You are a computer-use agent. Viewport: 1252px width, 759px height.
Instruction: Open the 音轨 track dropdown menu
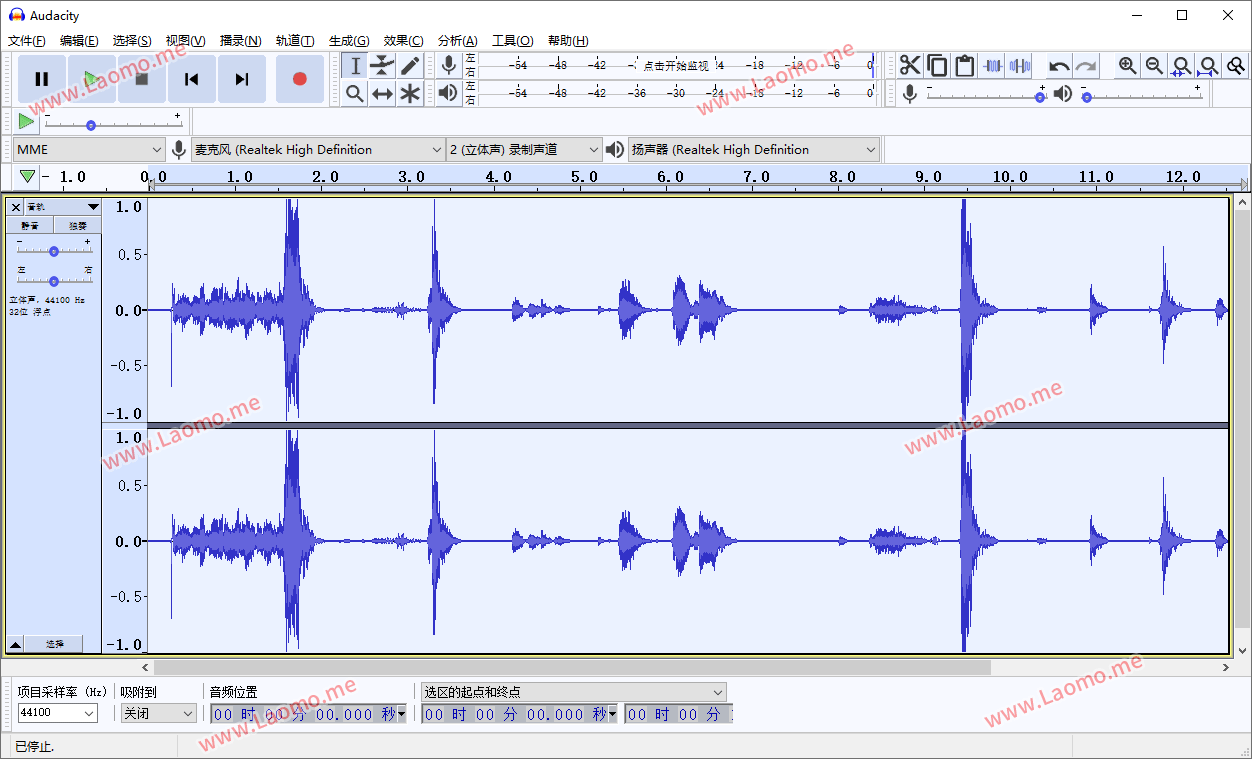coord(62,207)
